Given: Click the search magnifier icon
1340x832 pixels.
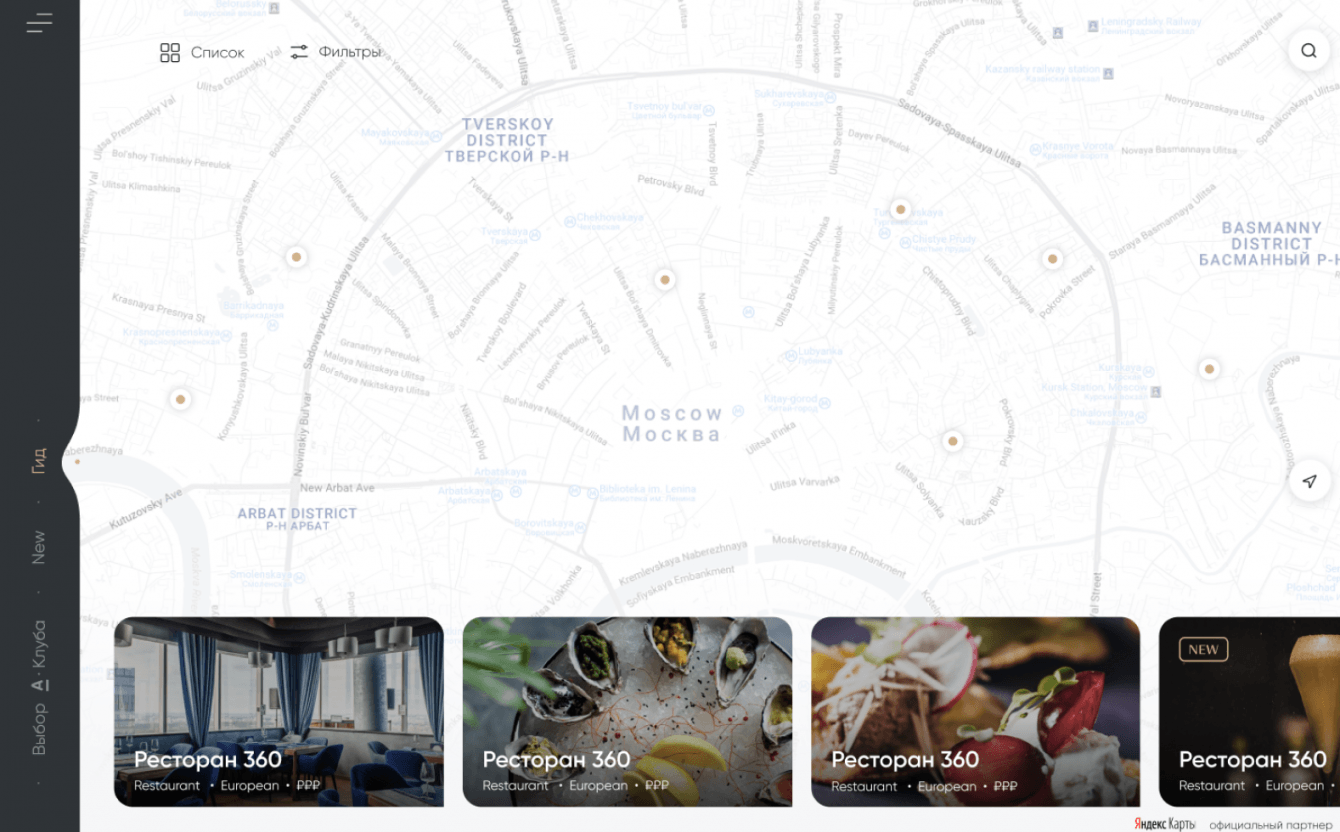Looking at the screenshot, I should [1309, 50].
